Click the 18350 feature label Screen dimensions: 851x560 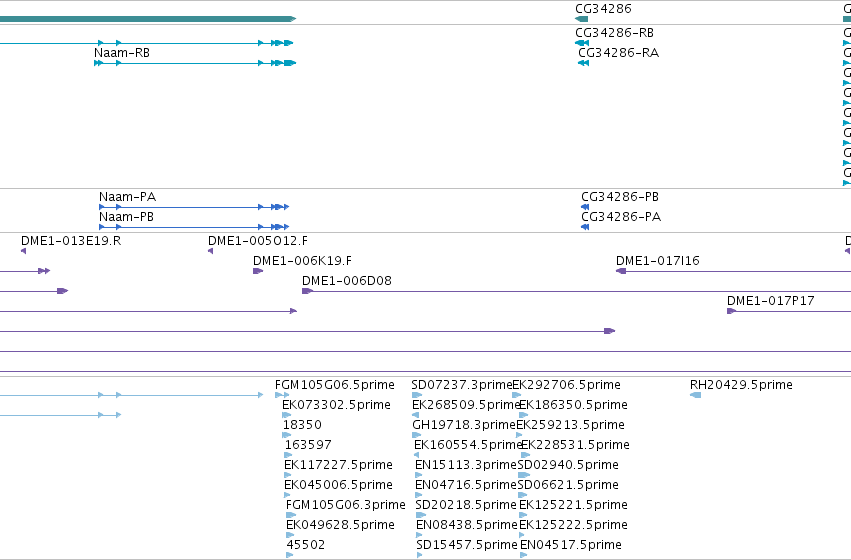click(x=302, y=425)
